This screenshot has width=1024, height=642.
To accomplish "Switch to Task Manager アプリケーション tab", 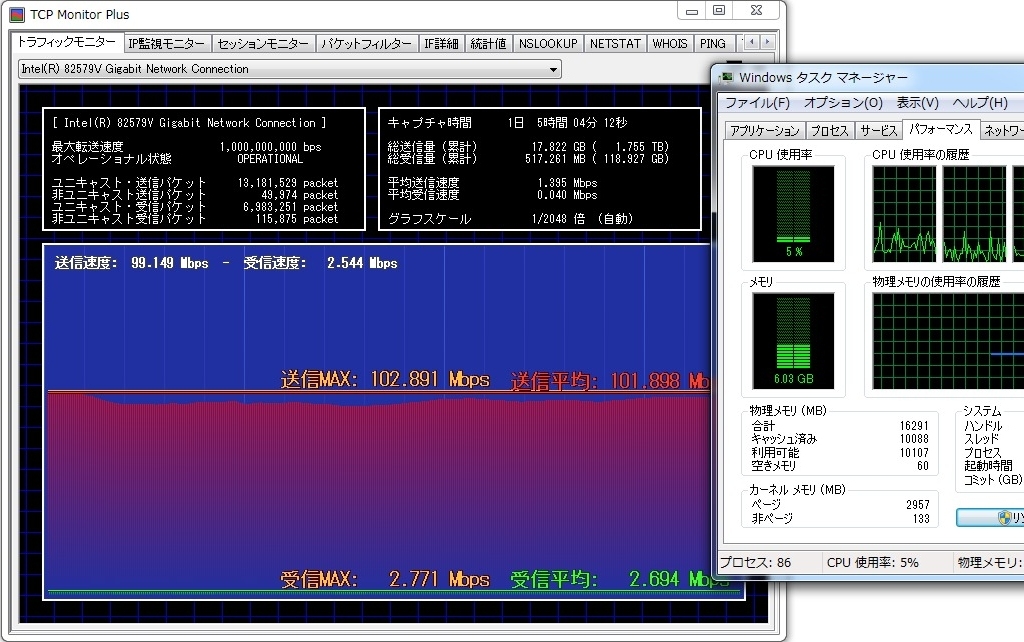I will point(765,131).
